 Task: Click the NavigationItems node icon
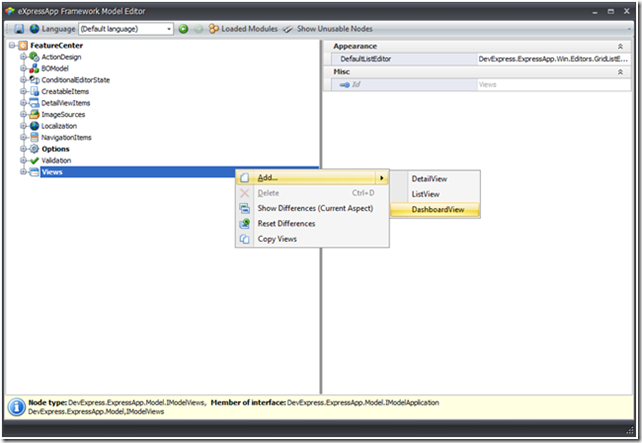[34, 137]
